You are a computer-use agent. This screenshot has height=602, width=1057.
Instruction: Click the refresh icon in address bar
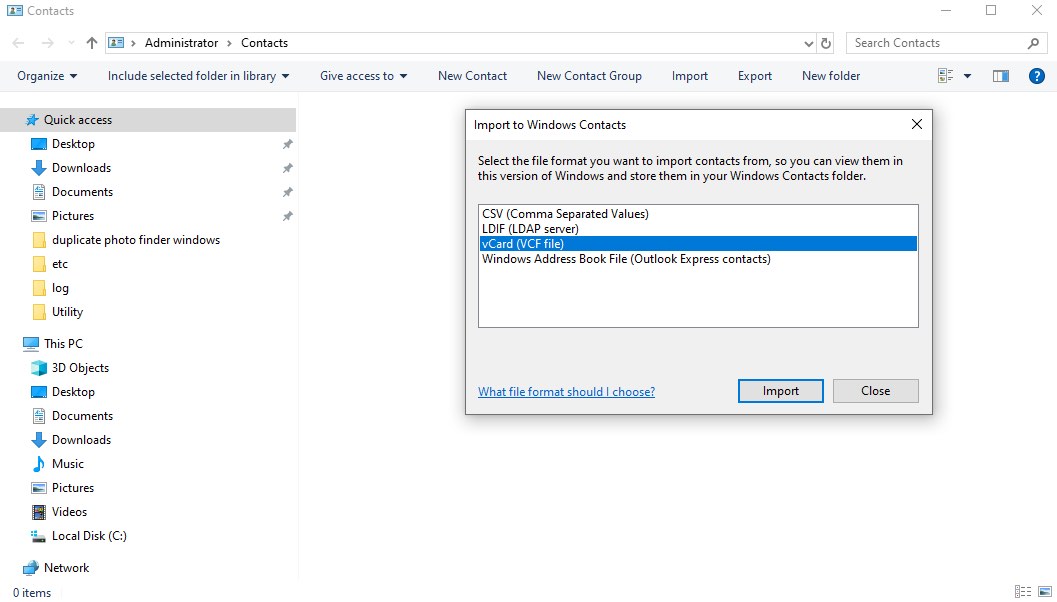[828, 42]
